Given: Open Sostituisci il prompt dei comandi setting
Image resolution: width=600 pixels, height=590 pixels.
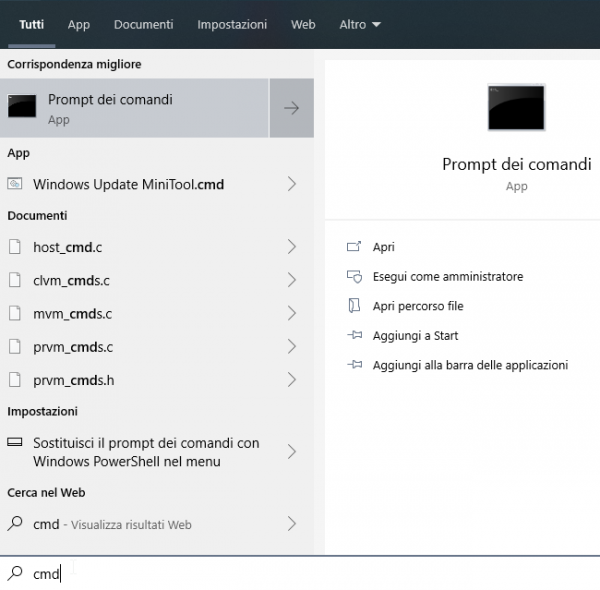Looking at the screenshot, I should coord(145,452).
